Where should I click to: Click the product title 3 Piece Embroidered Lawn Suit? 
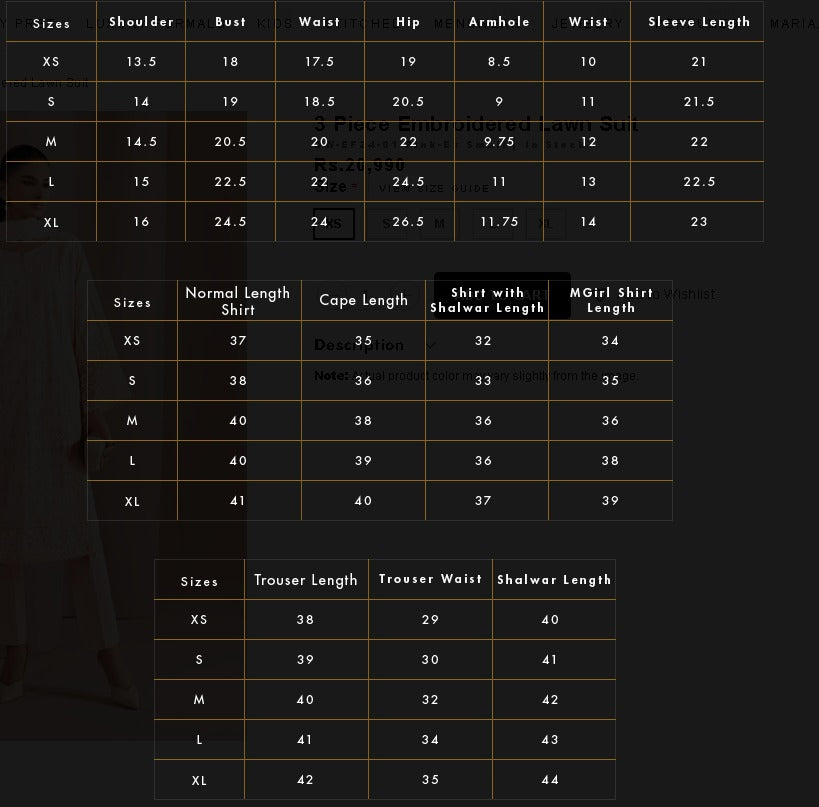(475, 123)
